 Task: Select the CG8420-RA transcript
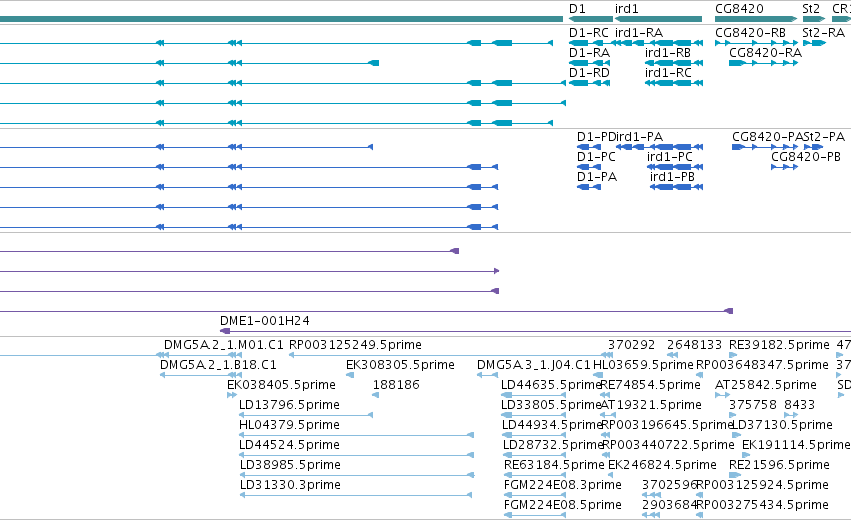pos(765,53)
